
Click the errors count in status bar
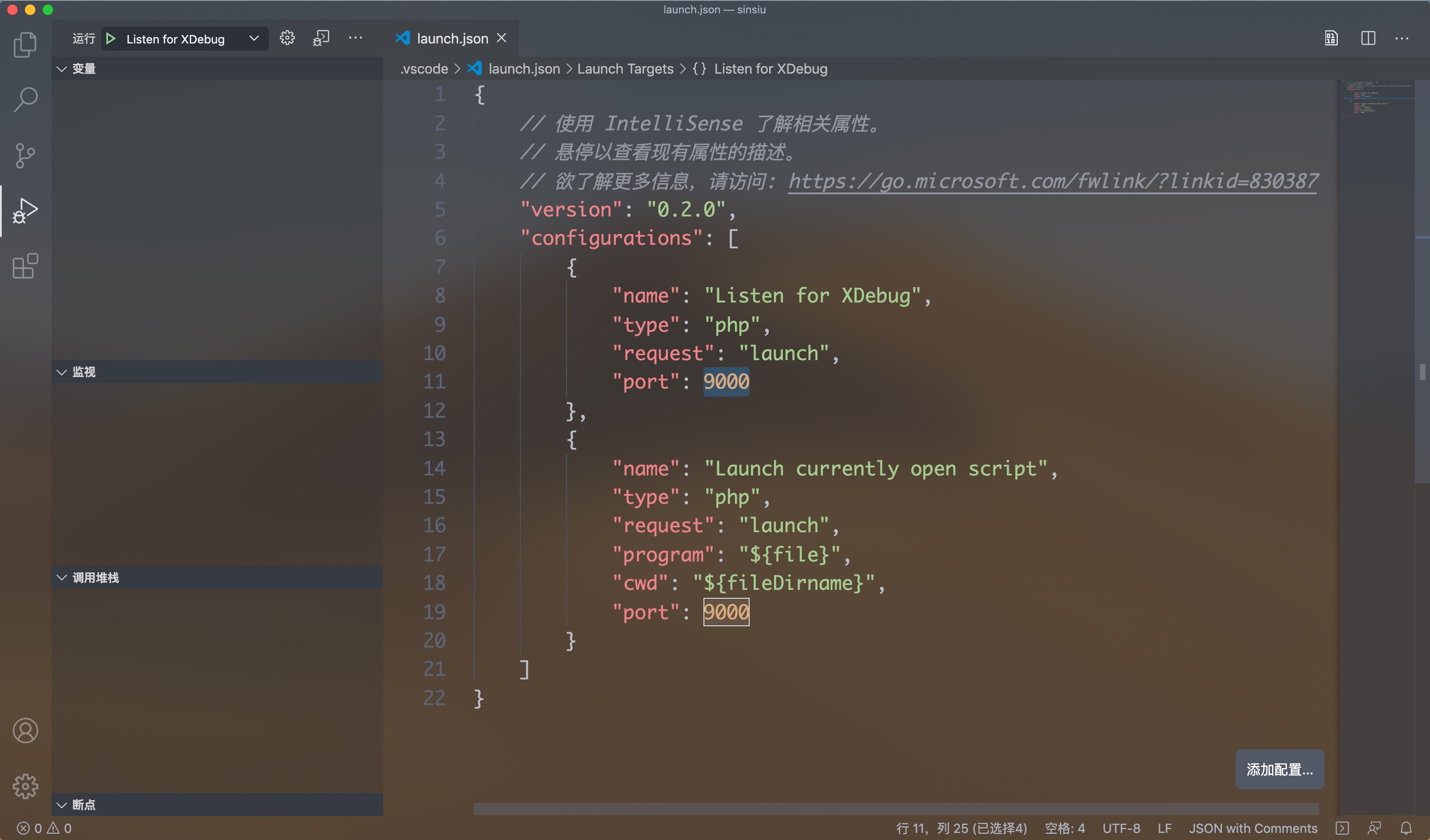(30, 828)
